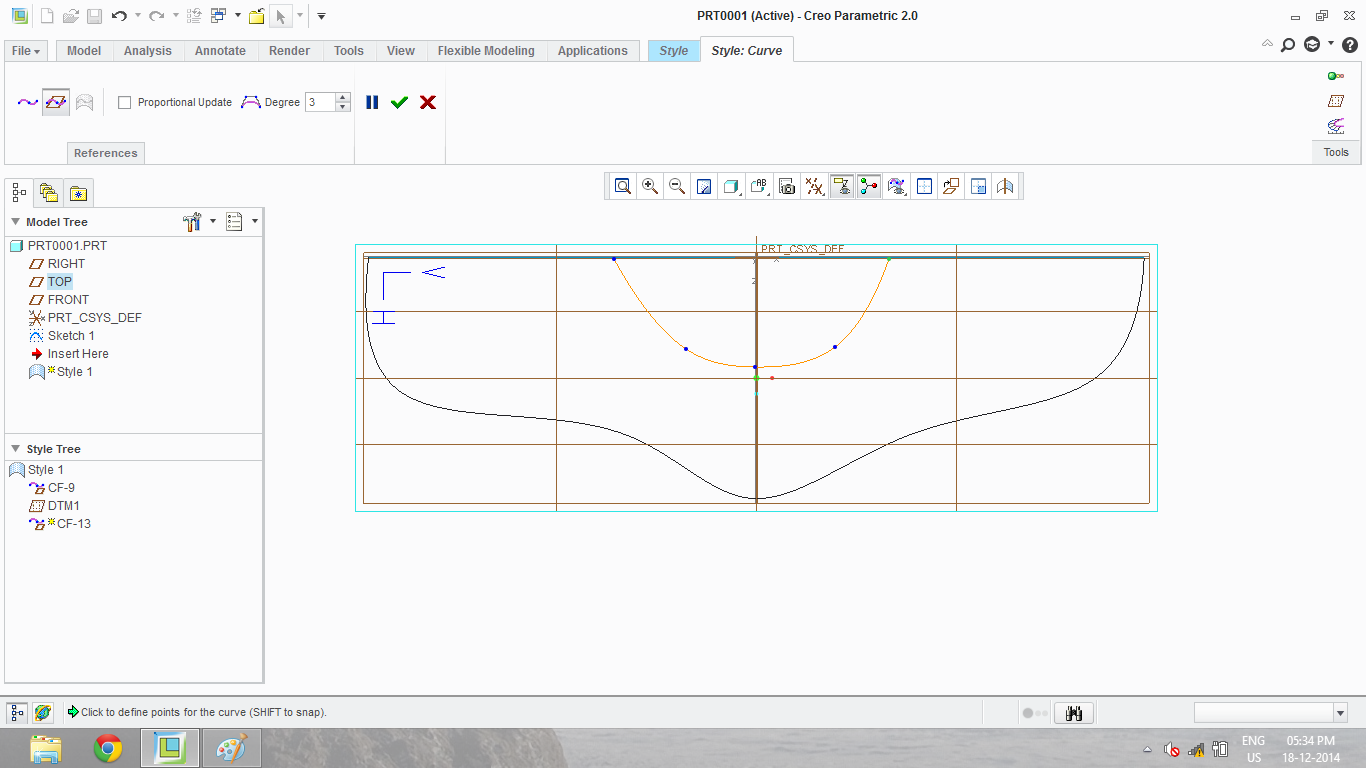This screenshot has width=1366, height=768.
Task: Enable Proportional Update checkbox
Action: tap(125, 102)
